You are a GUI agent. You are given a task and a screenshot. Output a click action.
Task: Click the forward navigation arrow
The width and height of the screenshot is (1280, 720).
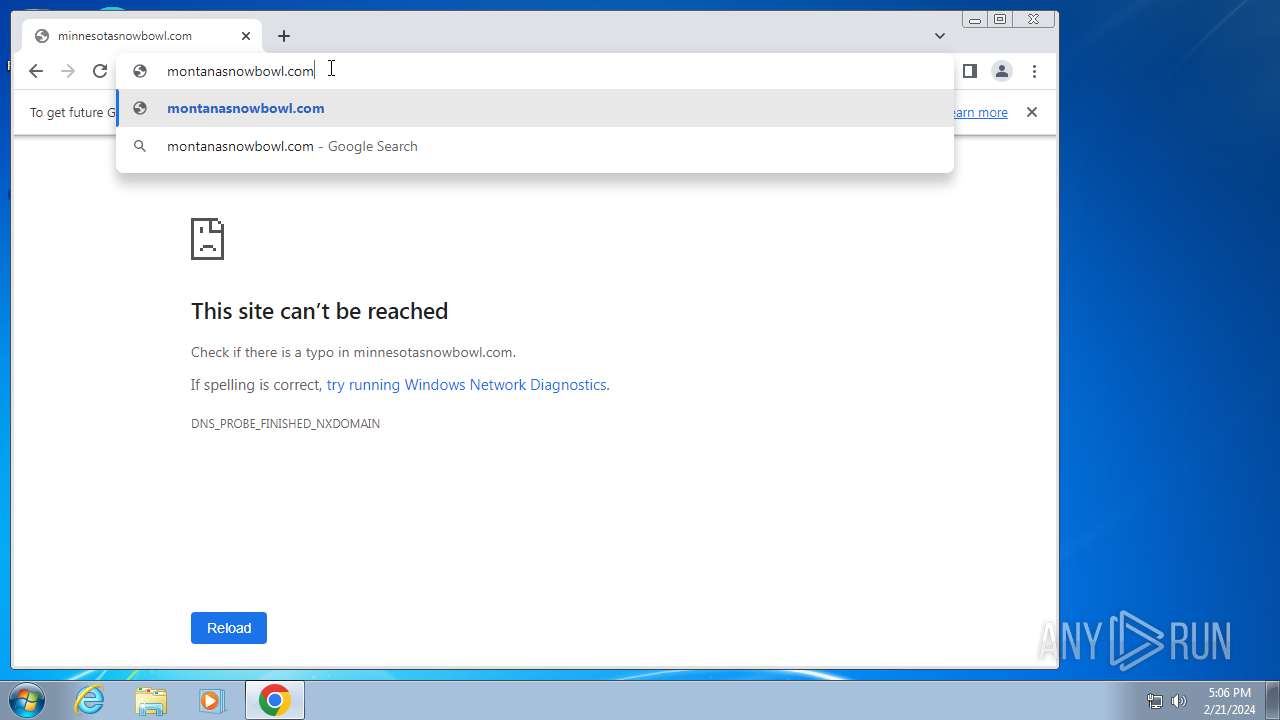tap(68, 71)
